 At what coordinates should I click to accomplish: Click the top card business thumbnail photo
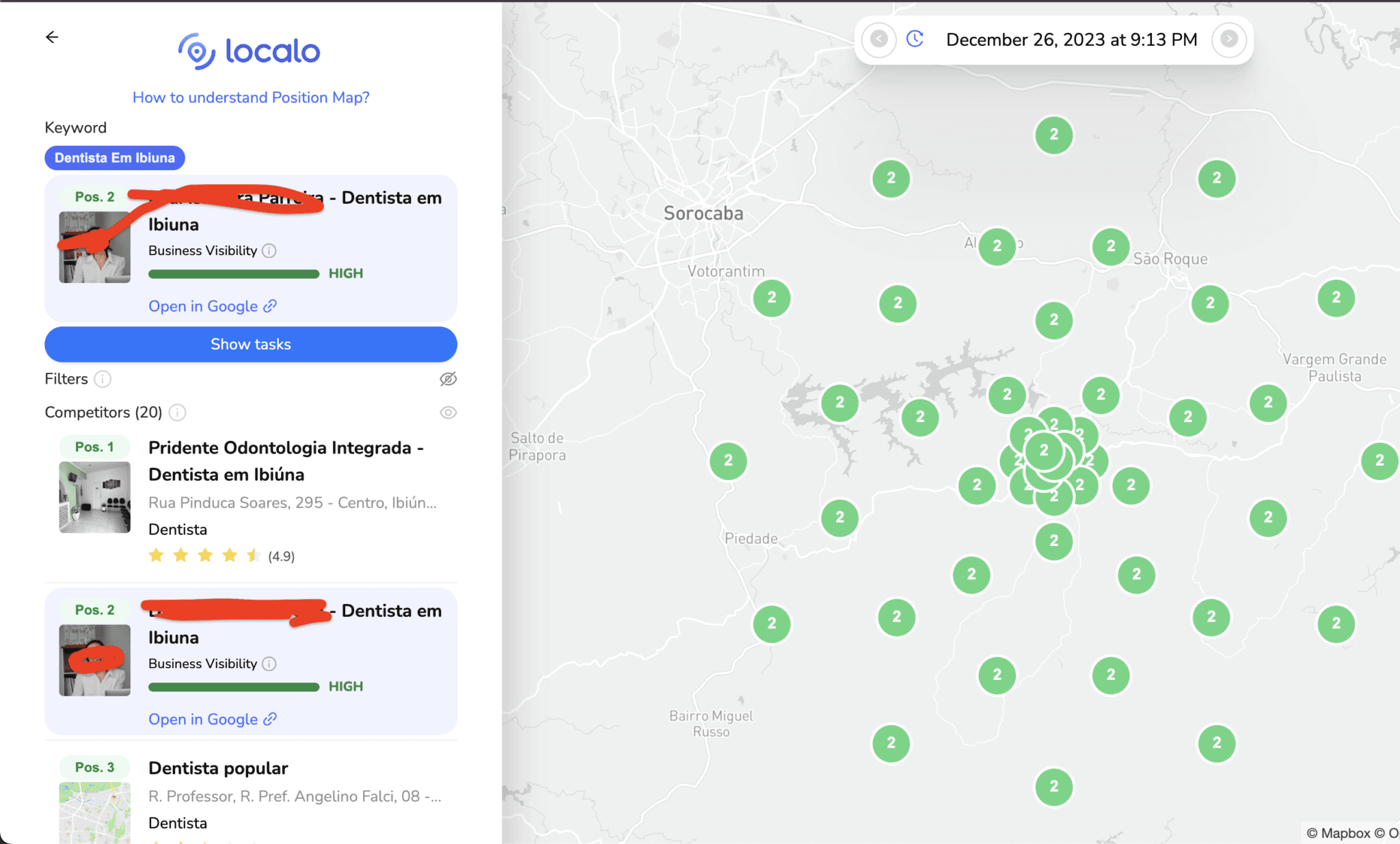pos(94,247)
